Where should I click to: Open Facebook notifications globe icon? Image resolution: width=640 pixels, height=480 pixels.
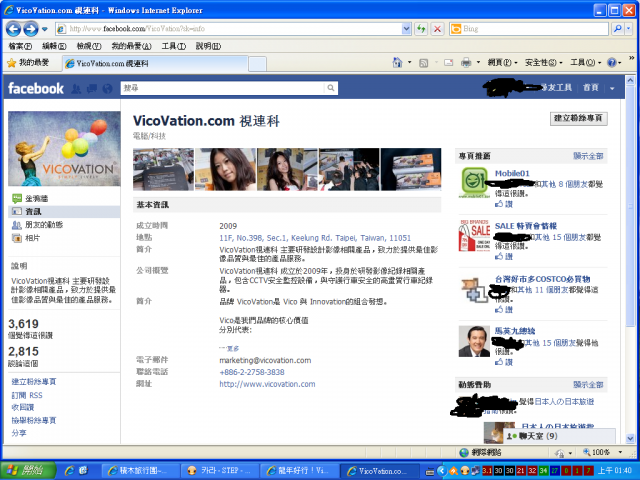coord(107,89)
